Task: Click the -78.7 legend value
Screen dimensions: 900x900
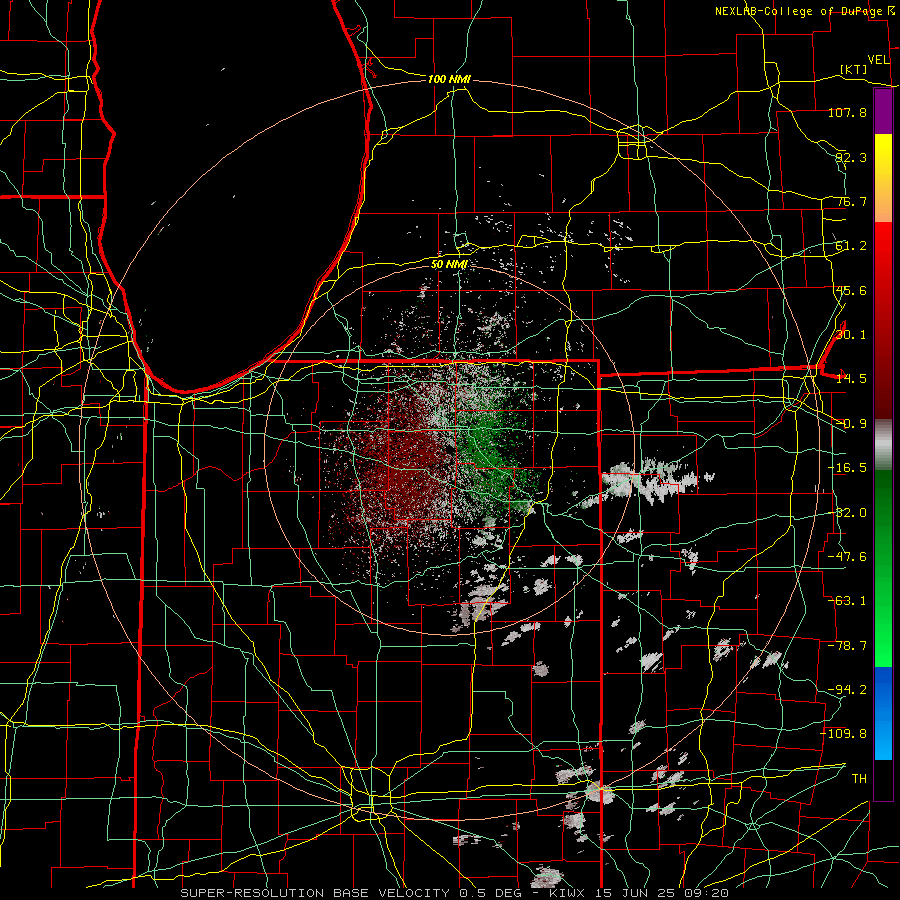Action: tap(847, 646)
